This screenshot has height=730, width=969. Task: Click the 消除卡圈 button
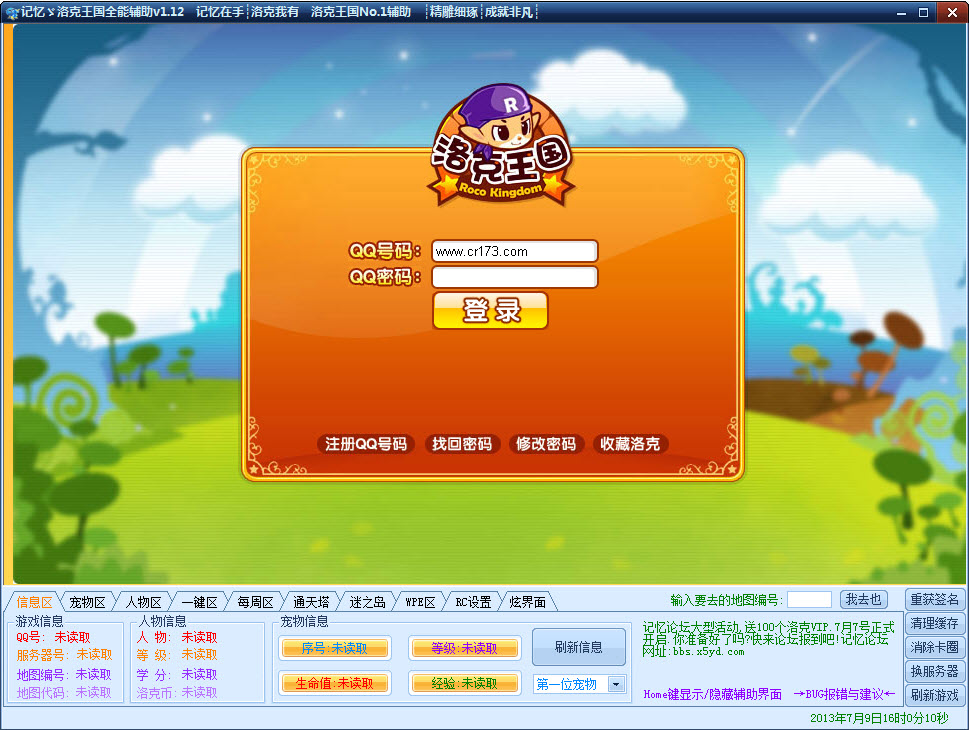(934, 648)
